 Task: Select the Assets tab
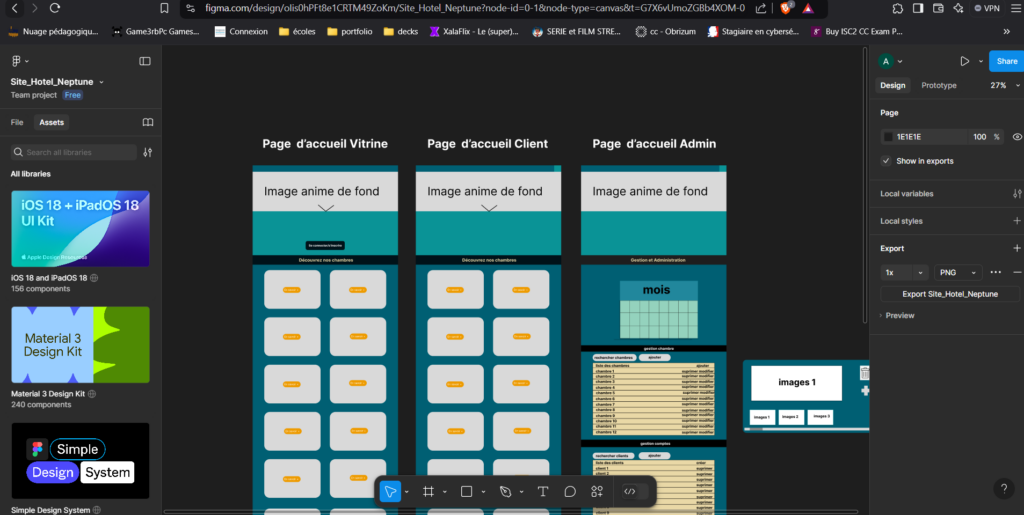[x=52, y=122]
